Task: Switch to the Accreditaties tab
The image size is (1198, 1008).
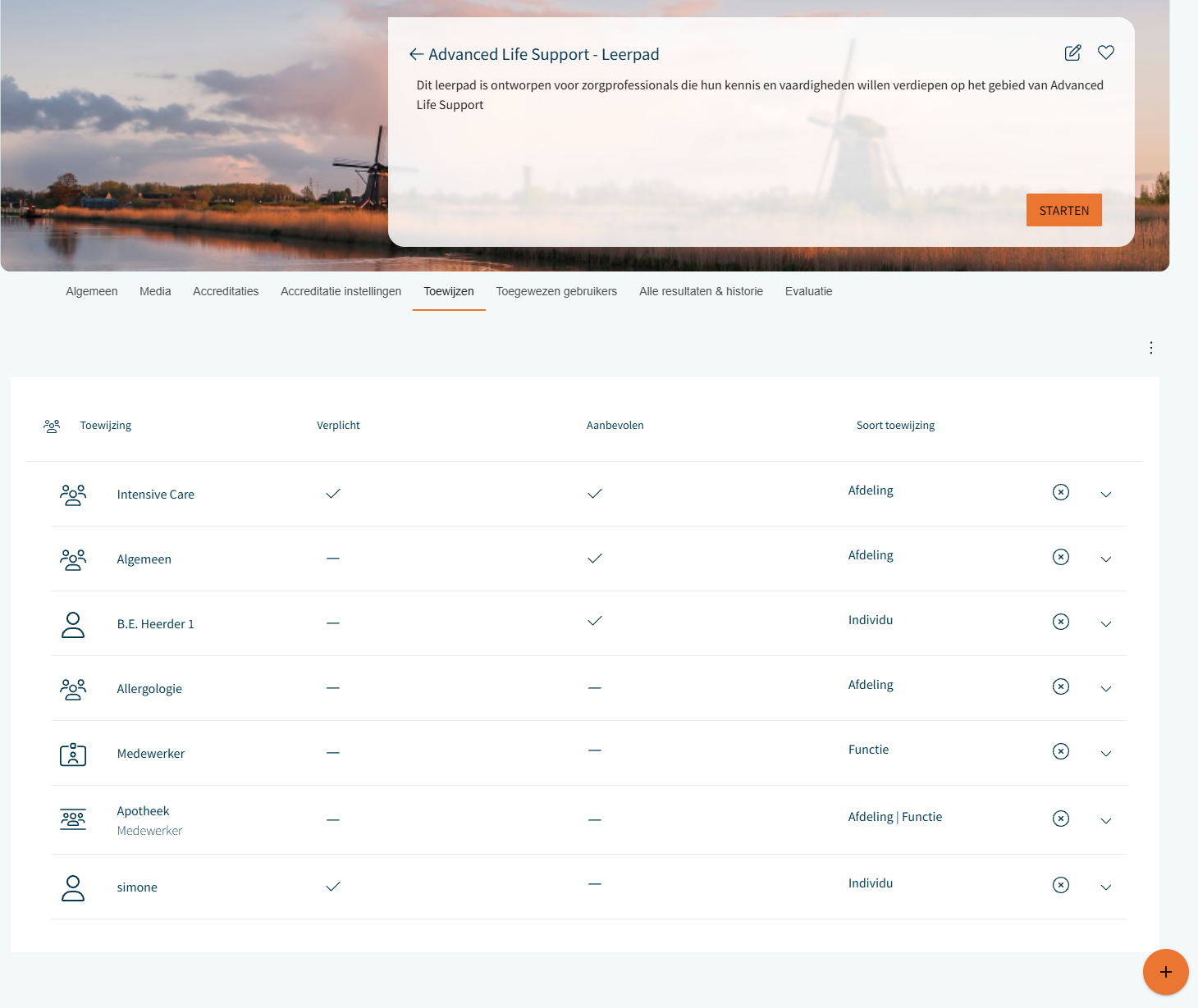Action: pos(226,291)
